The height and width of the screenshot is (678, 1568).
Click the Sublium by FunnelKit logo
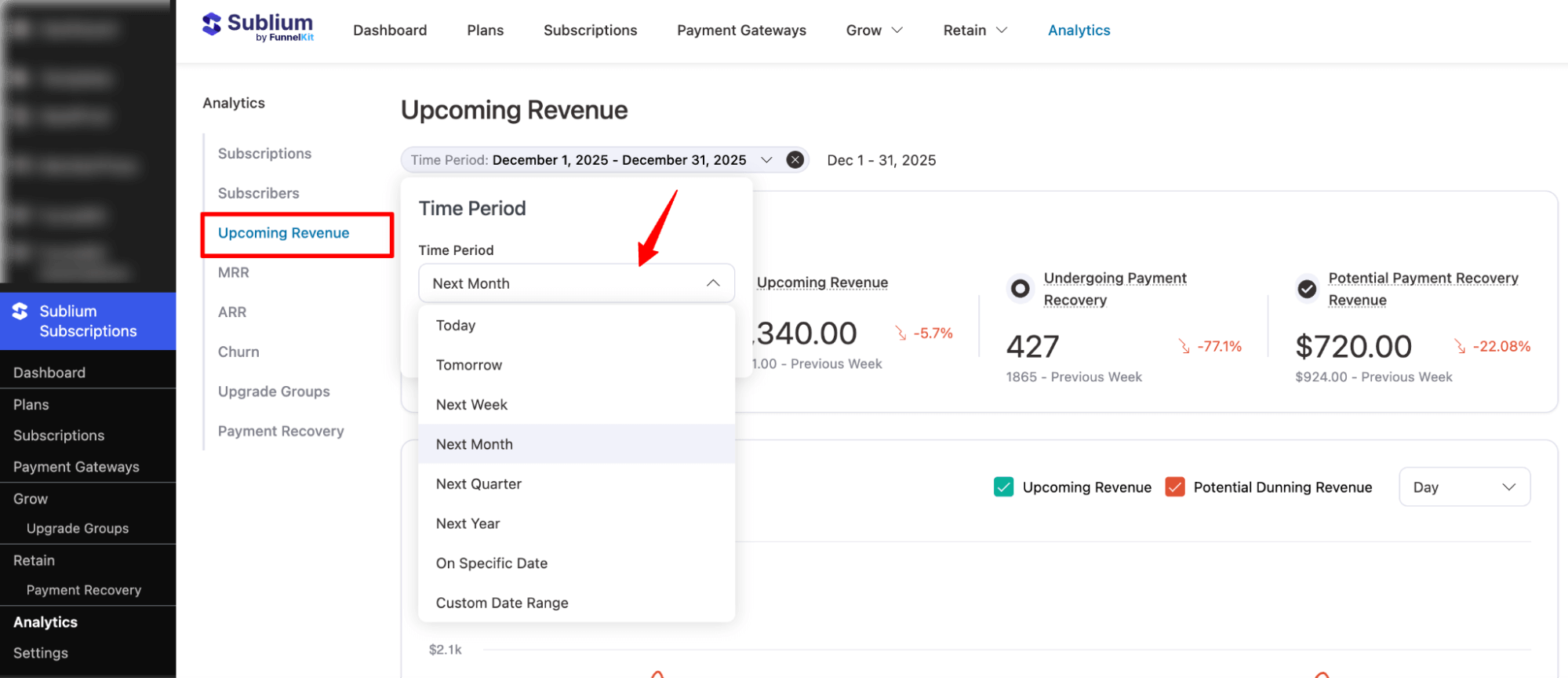pyautogui.click(x=257, y=27)
